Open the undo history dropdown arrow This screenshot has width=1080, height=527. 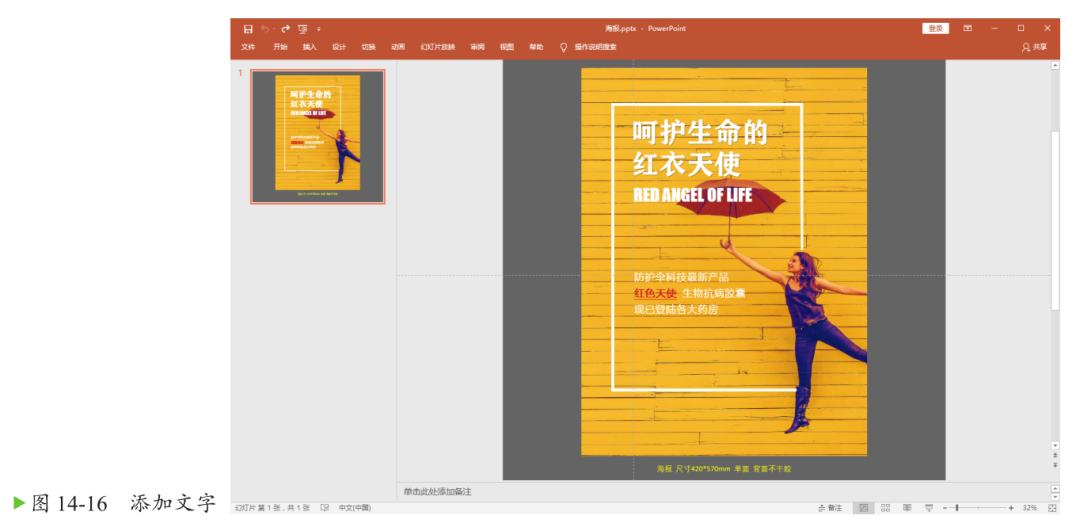point(273,29)
